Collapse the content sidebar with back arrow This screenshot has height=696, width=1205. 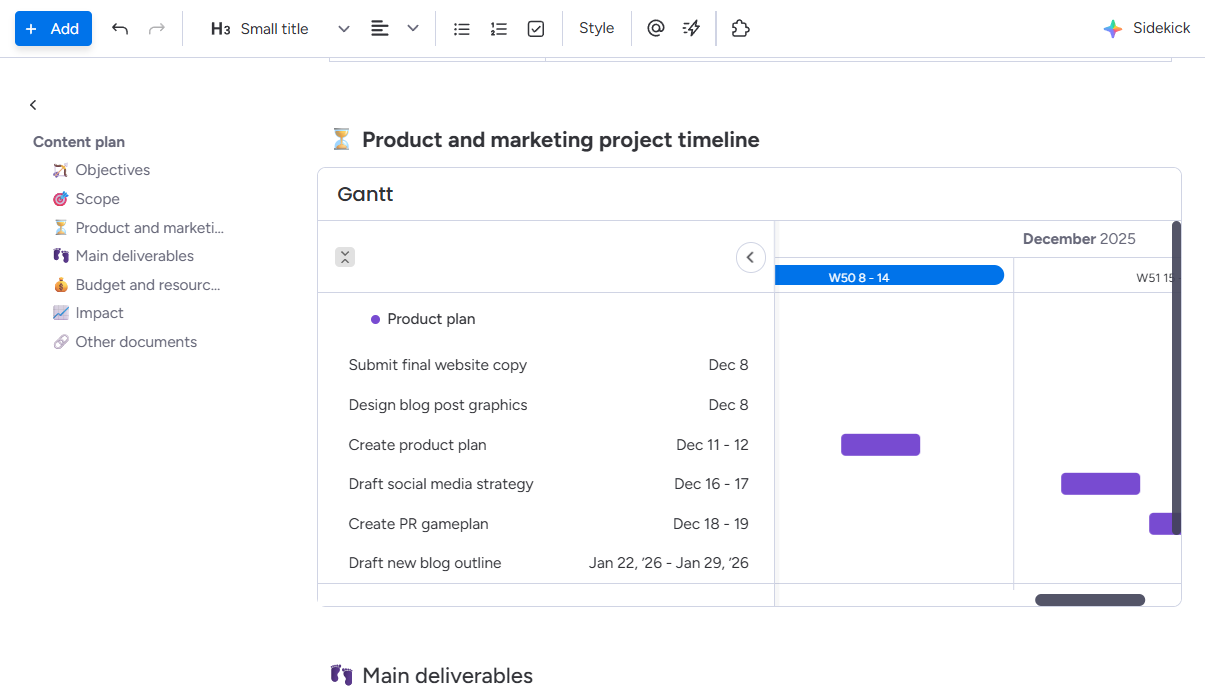pyautogui.click(x=33, y=105)
